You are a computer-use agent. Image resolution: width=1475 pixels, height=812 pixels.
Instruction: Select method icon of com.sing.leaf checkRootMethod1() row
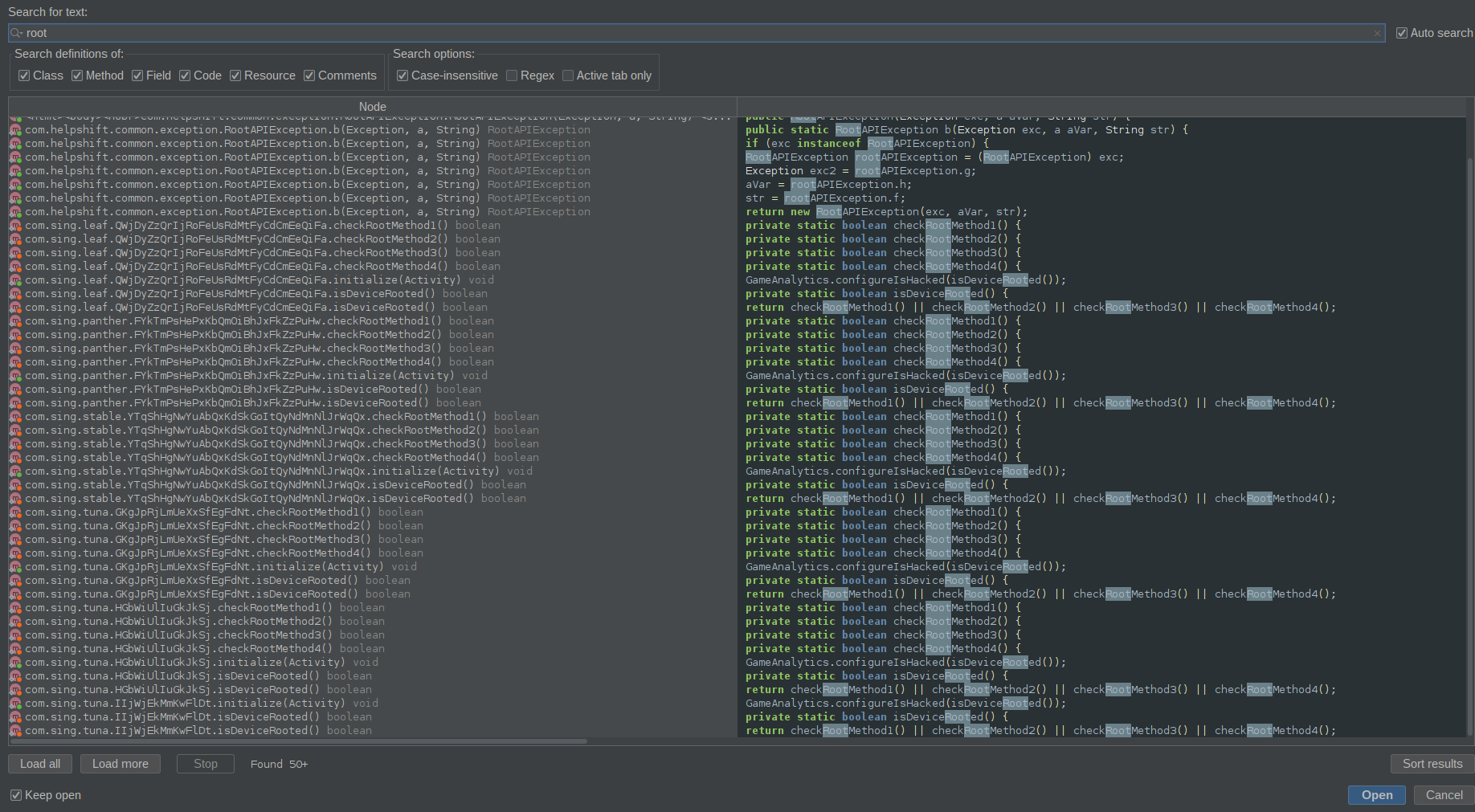pos(15,226)
